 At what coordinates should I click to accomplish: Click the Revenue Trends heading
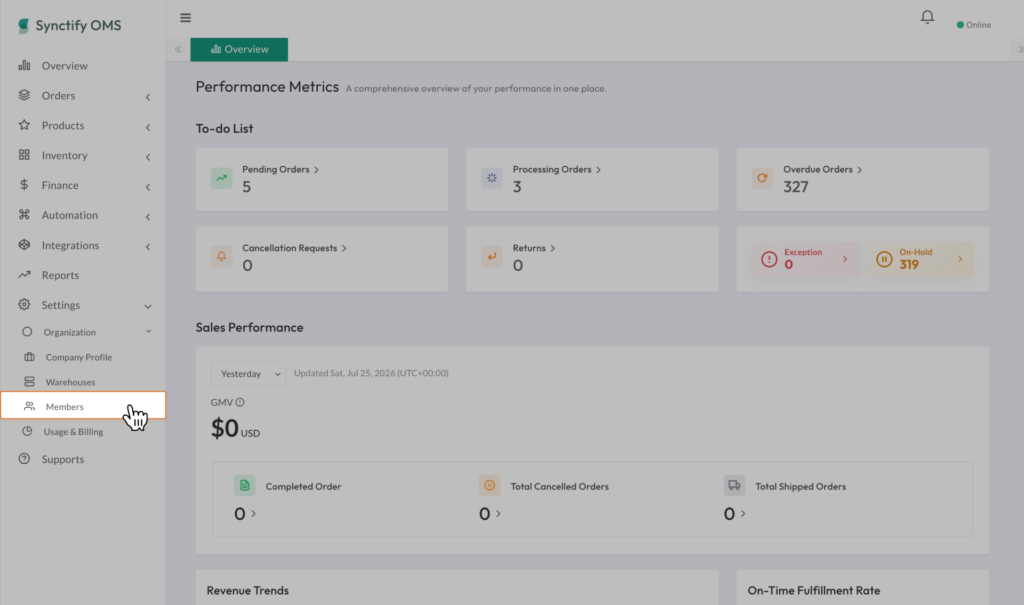coord(248,590)
